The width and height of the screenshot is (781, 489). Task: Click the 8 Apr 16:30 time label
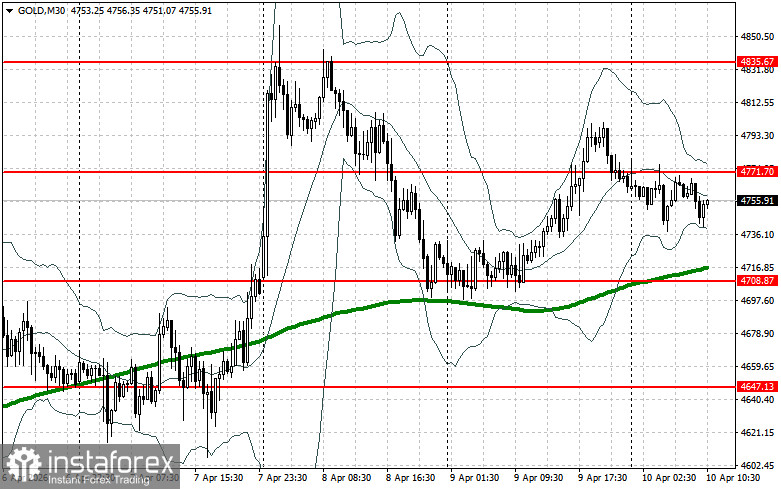(410, 478)
